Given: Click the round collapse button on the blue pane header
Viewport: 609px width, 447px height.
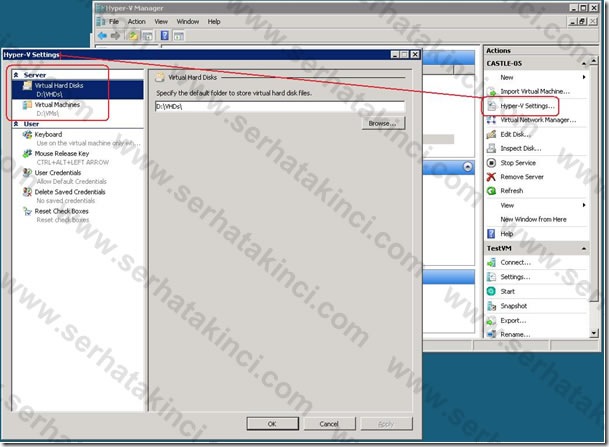Looking at the screenshot, I should tap(468, 167).
